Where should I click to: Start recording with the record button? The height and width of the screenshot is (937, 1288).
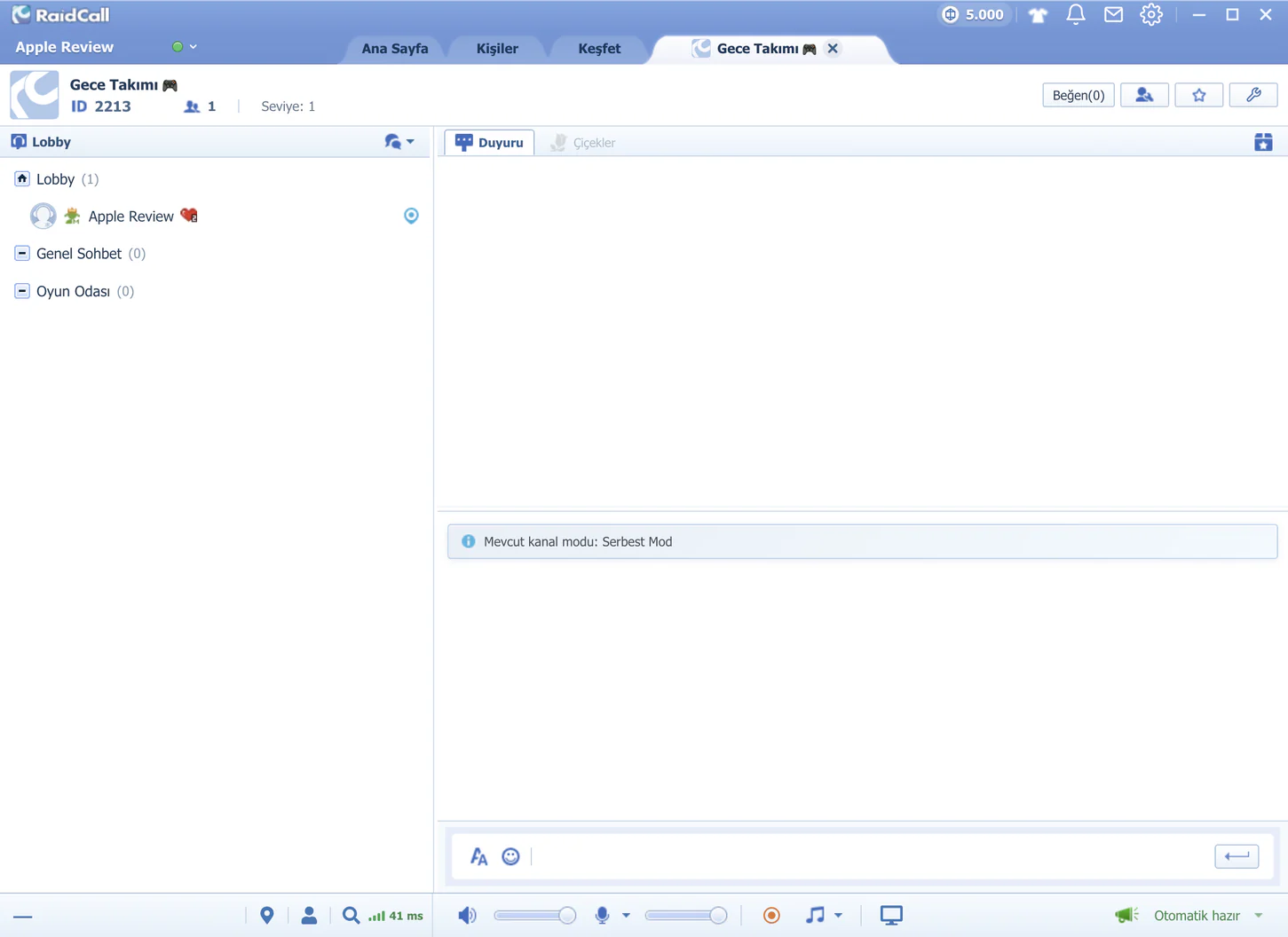point(771,915)
